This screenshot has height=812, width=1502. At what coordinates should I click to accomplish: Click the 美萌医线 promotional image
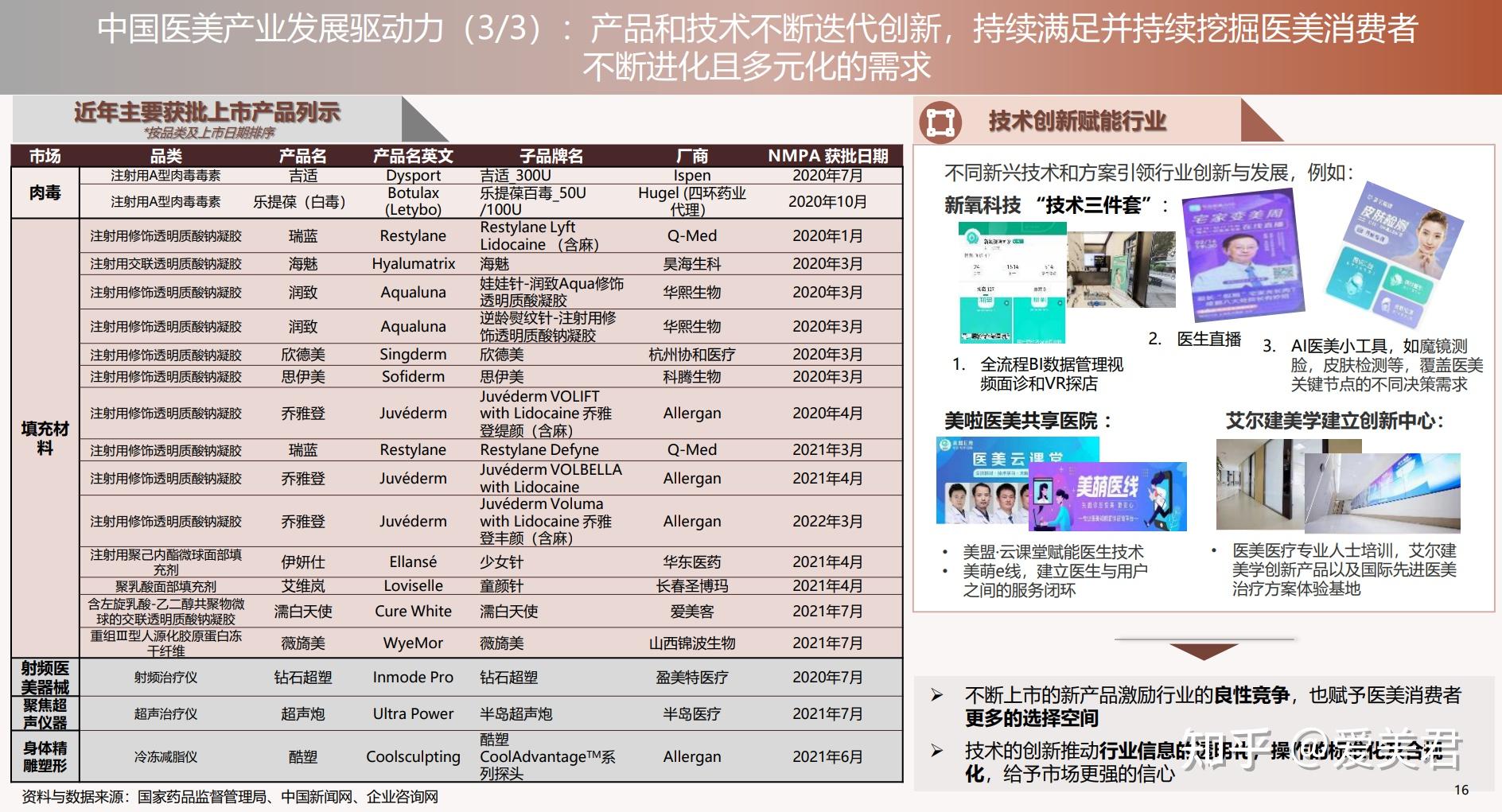tap(1107, 496)
